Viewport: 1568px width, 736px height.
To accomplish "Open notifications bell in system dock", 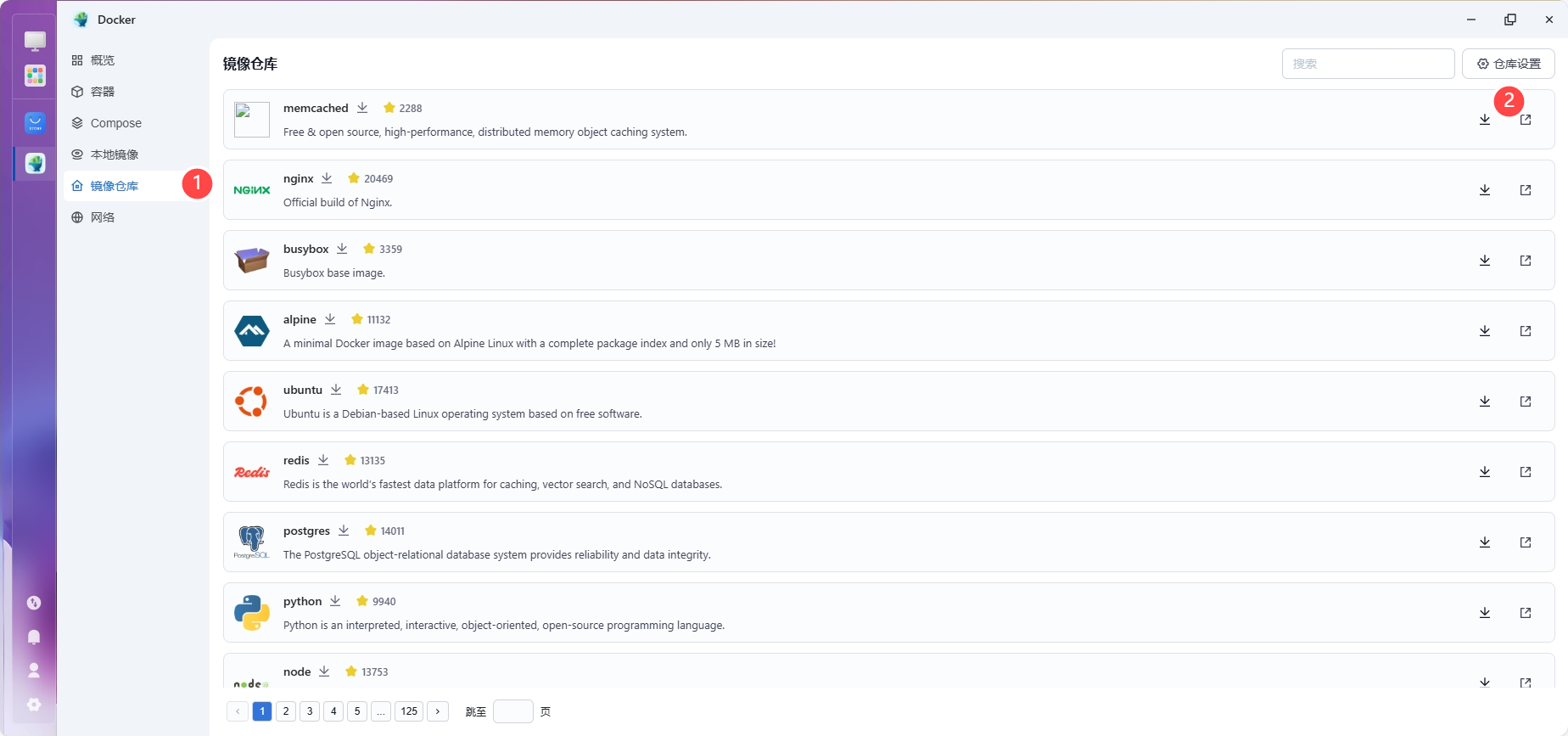I will coord(34,637).
